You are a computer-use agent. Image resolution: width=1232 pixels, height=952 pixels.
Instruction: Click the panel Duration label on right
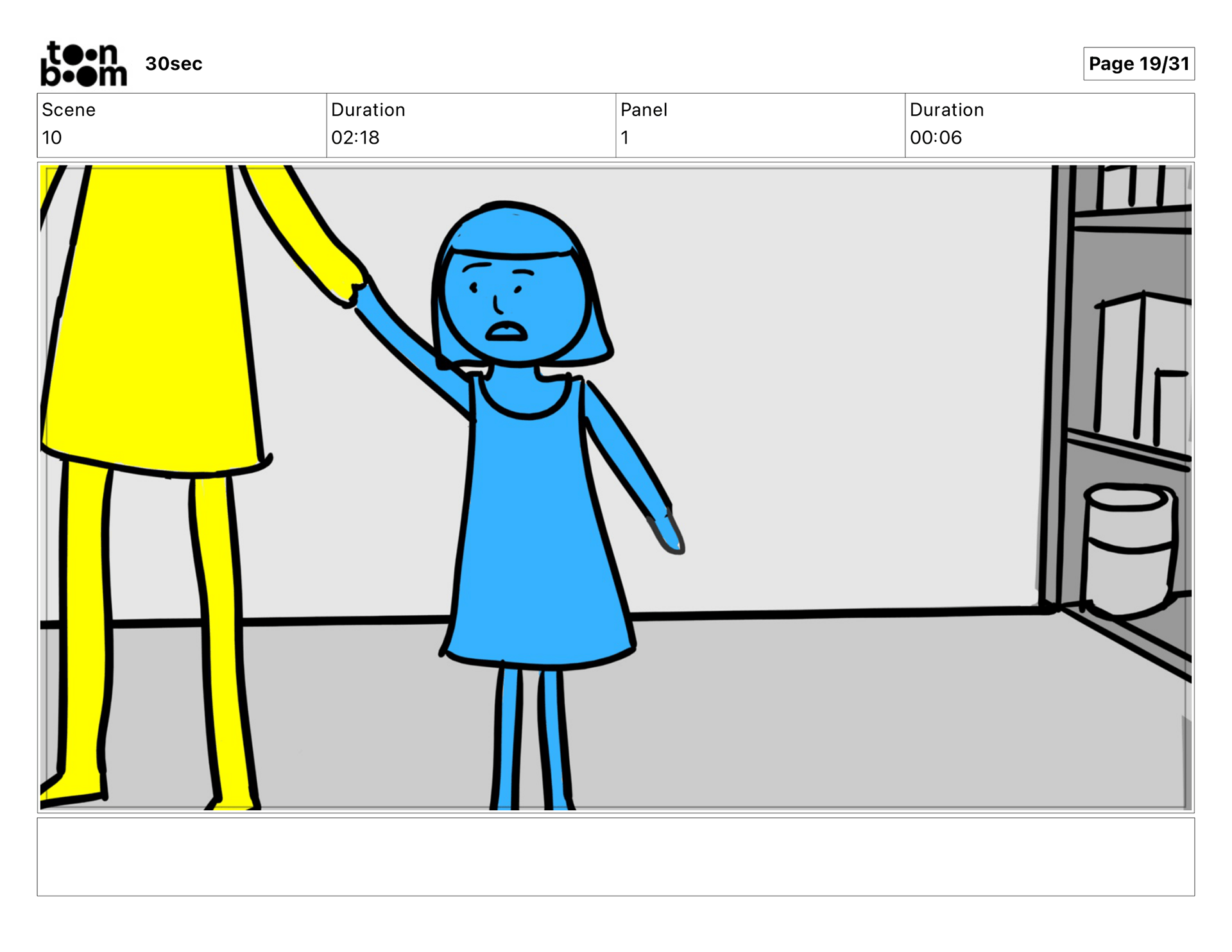(946, 110)
